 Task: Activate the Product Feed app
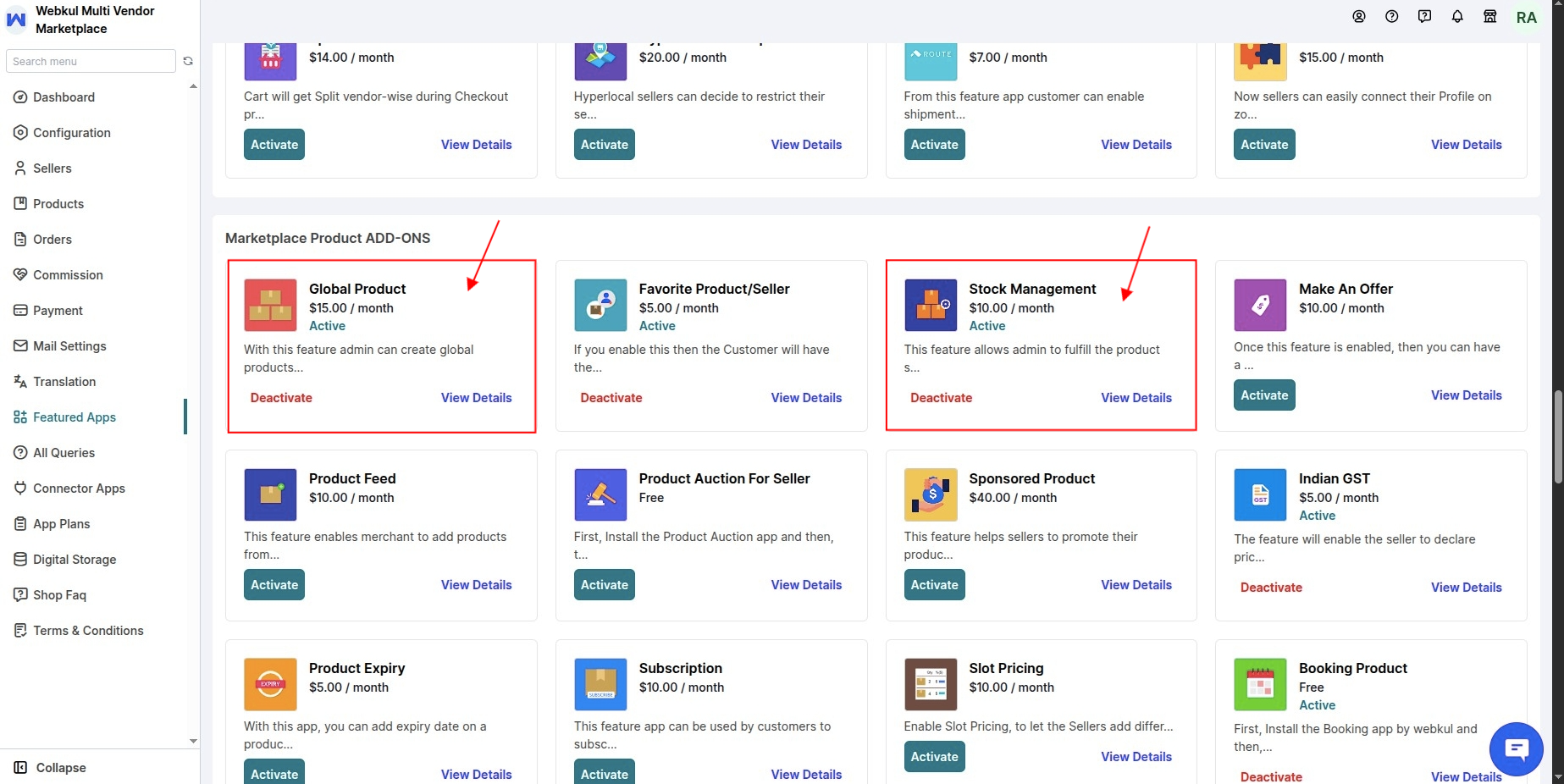[x=274, y=585]
